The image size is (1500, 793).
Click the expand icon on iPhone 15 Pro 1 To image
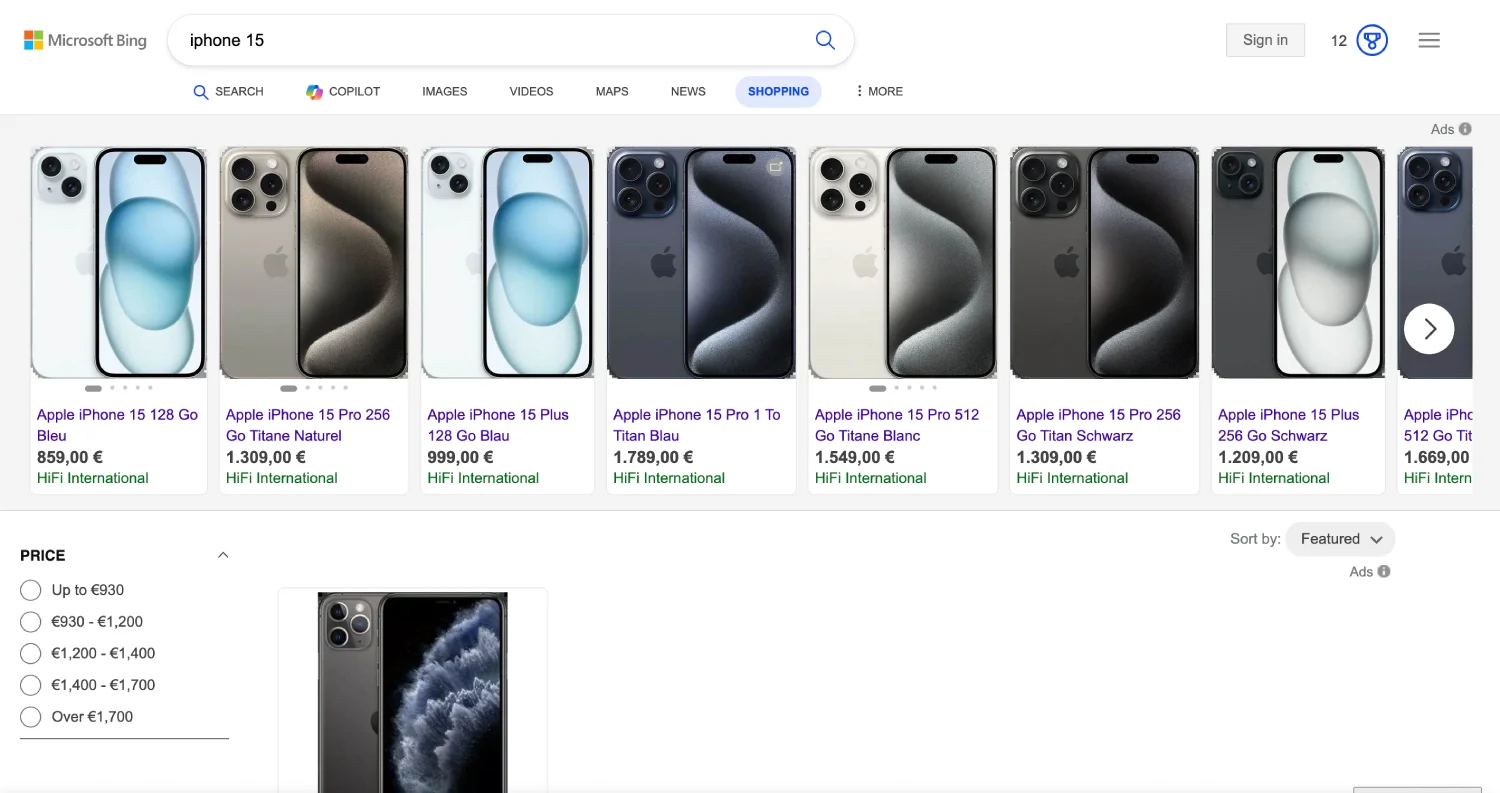(775, 168)
